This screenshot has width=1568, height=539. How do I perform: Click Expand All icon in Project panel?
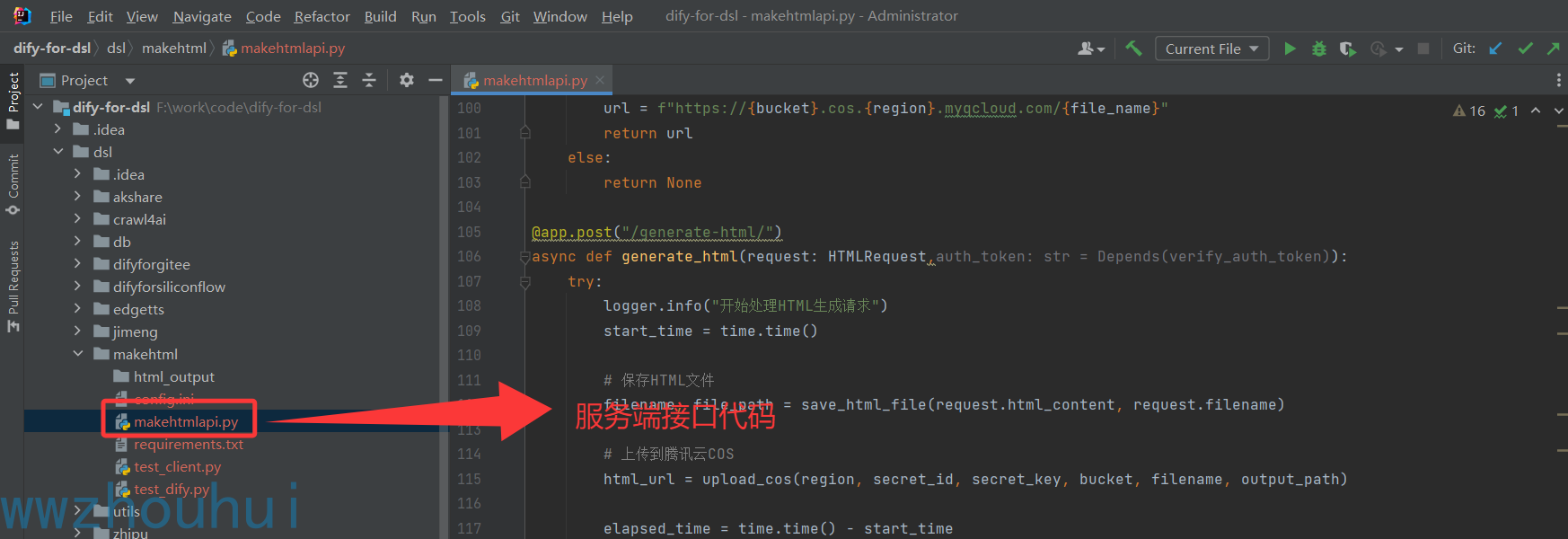coord(340,80)
